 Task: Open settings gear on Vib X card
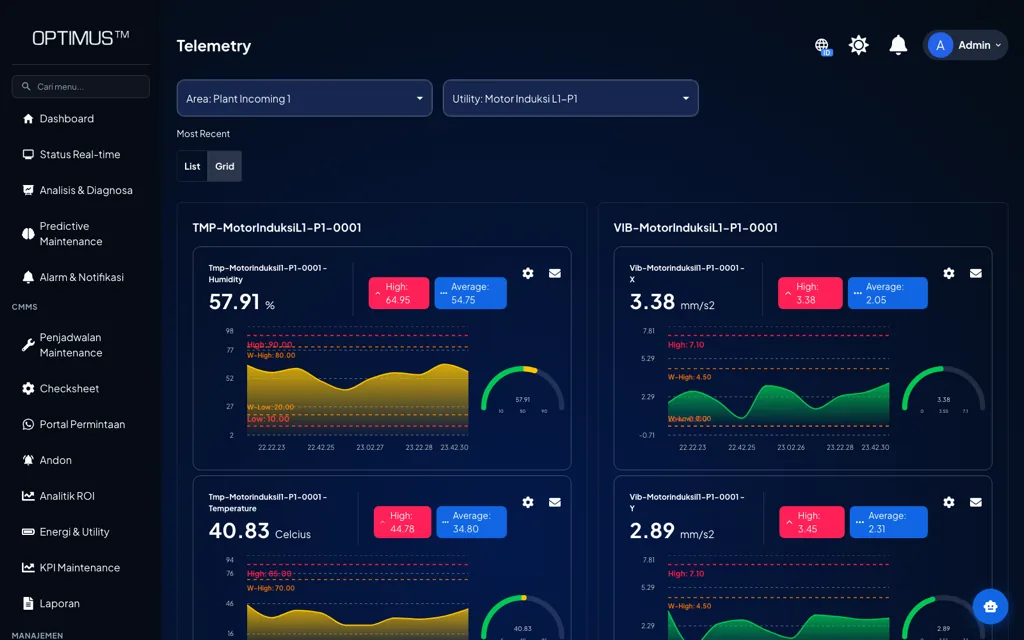949,274
